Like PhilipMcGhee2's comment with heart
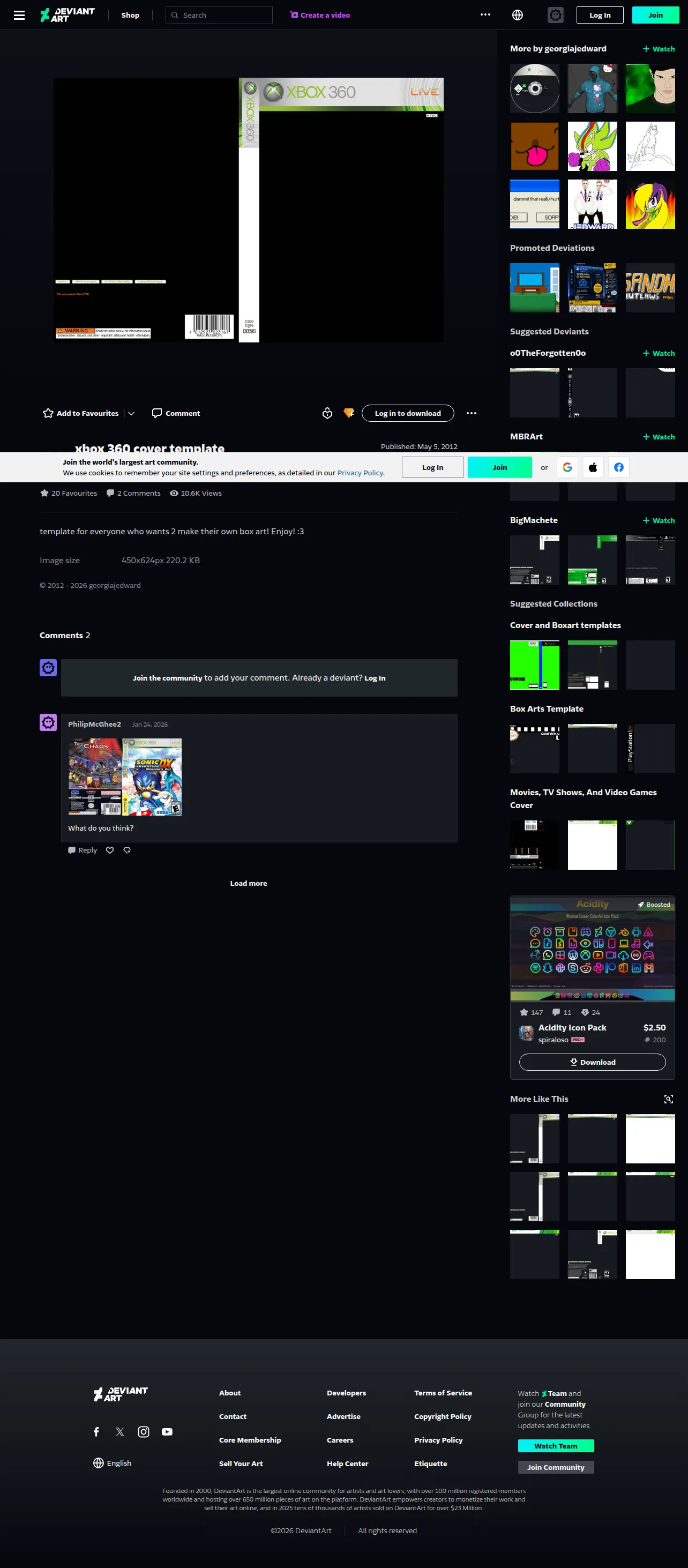Screen dimensions: 688x1568 pyautogui.click(x=110, y=850)
